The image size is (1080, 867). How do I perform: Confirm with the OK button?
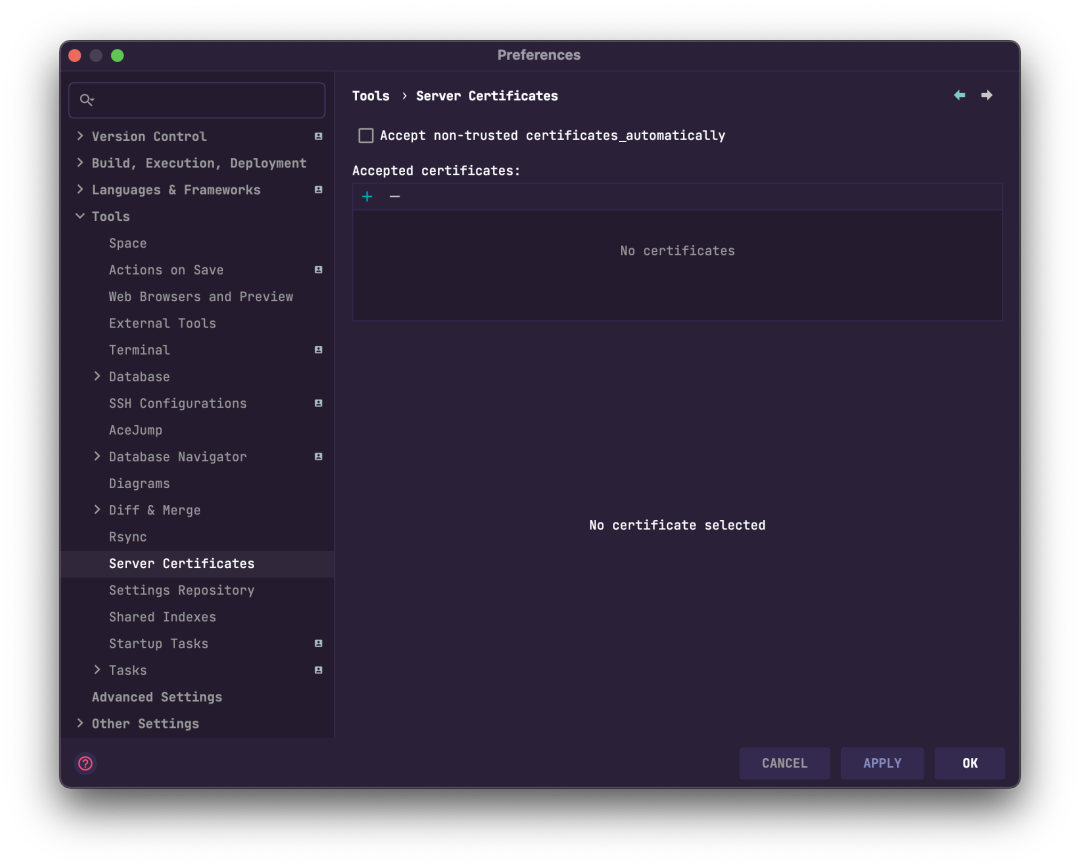(x=970, y=763)
